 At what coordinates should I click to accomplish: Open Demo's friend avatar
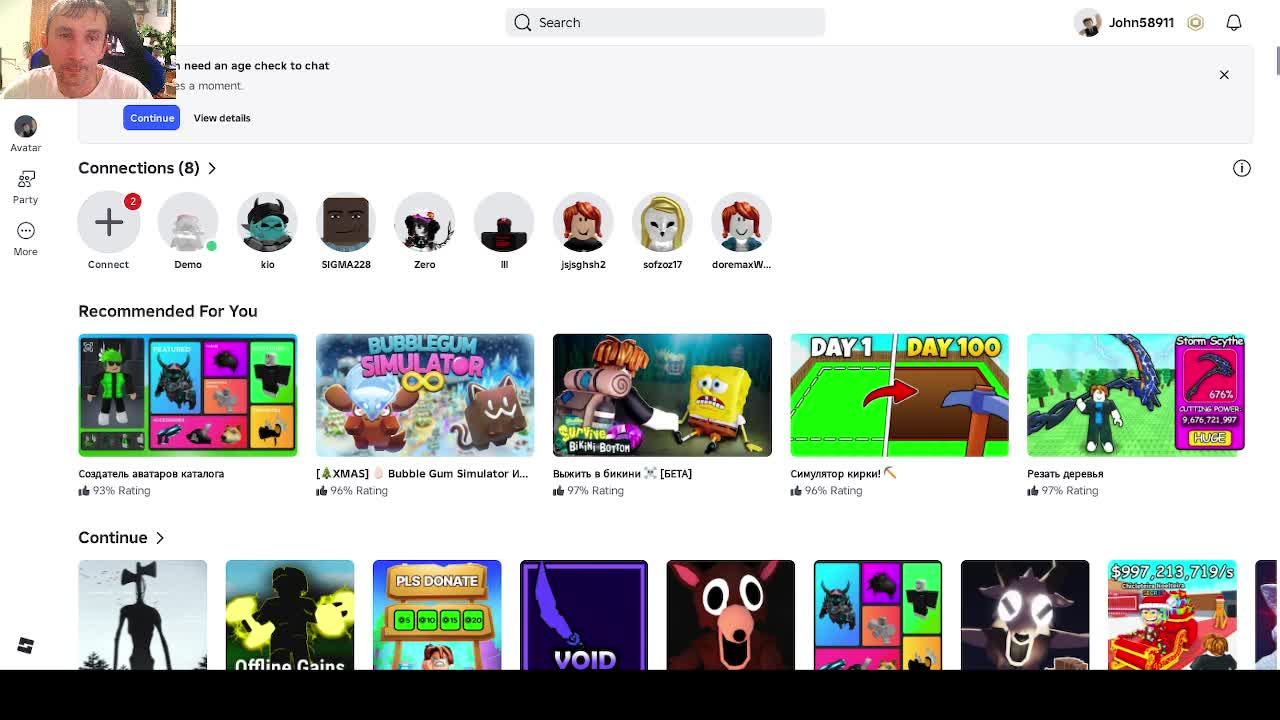point(188,222)
